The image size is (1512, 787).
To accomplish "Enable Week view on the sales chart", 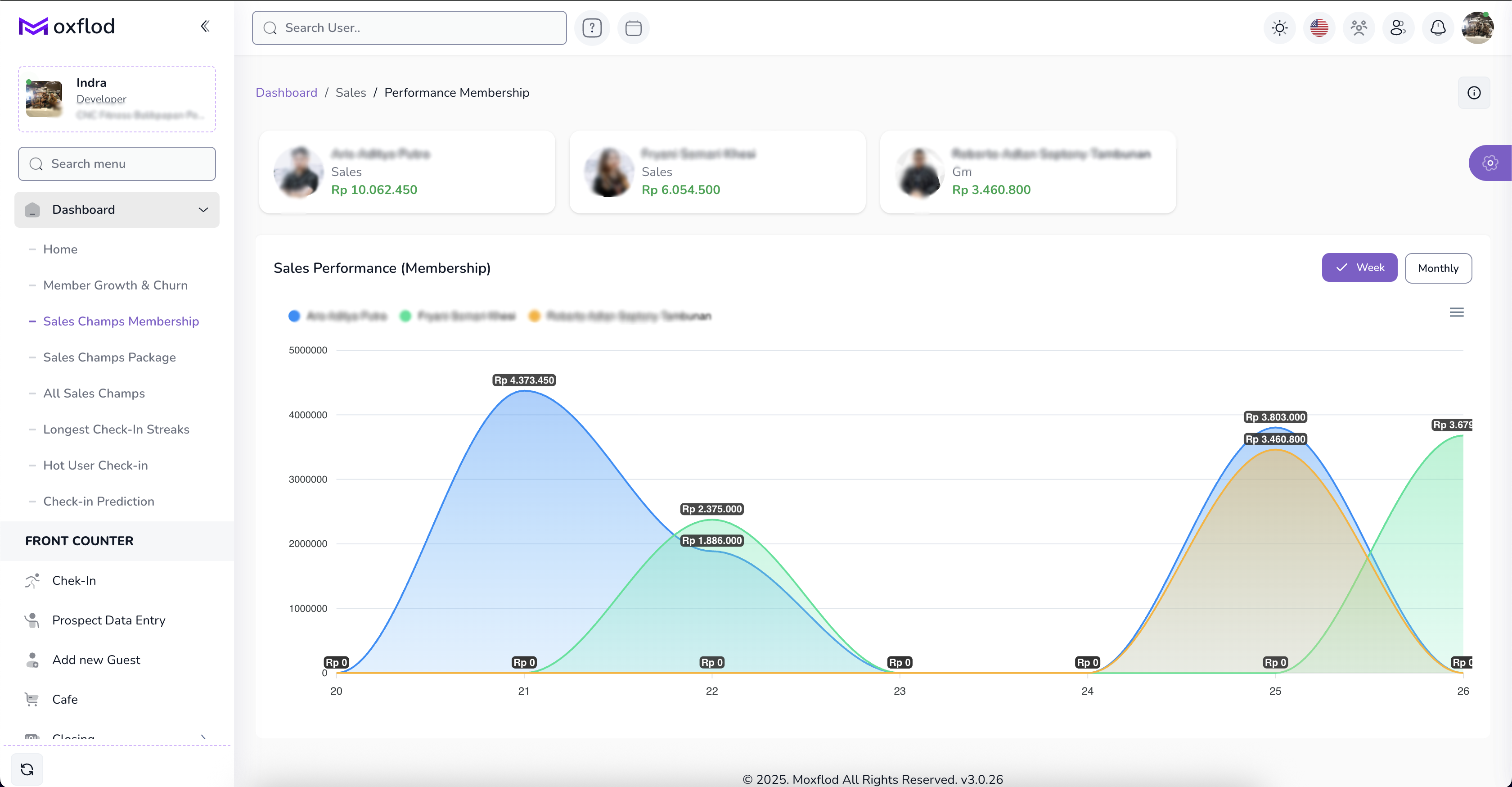I will [1359, 267].
